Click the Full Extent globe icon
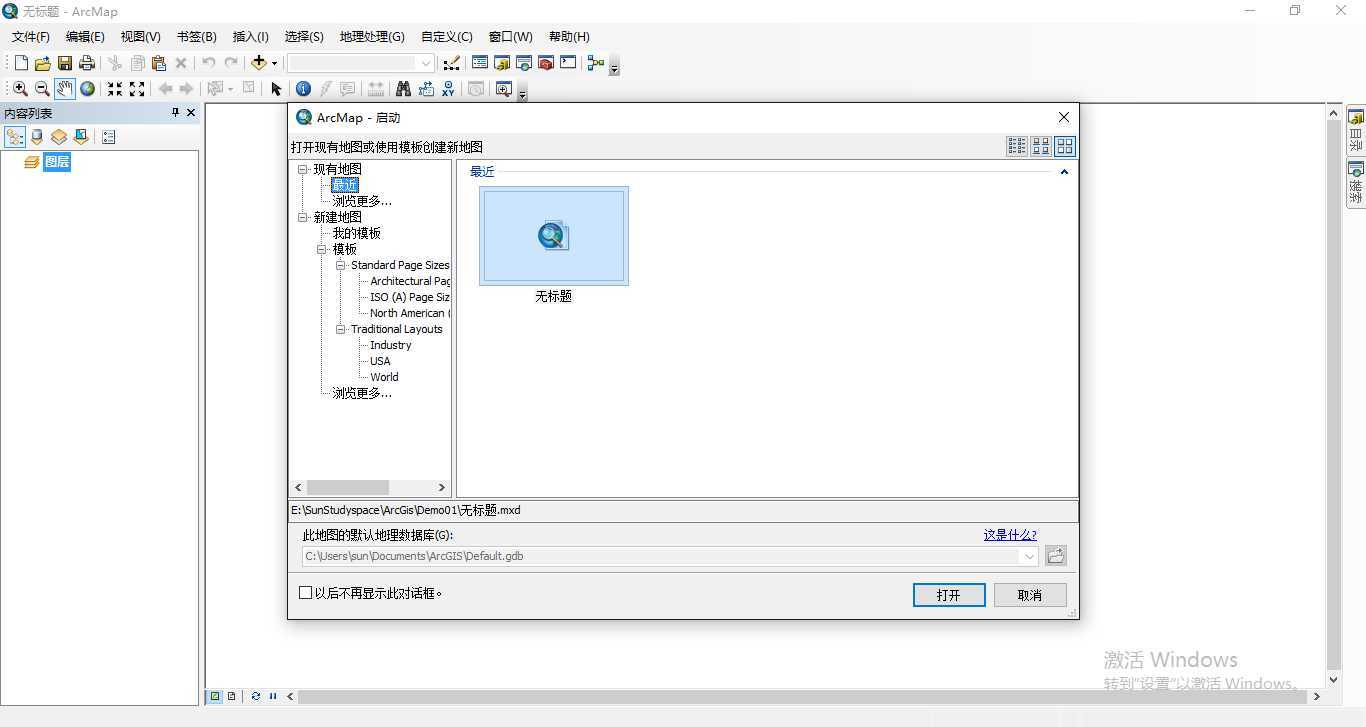 coord(88,89)
